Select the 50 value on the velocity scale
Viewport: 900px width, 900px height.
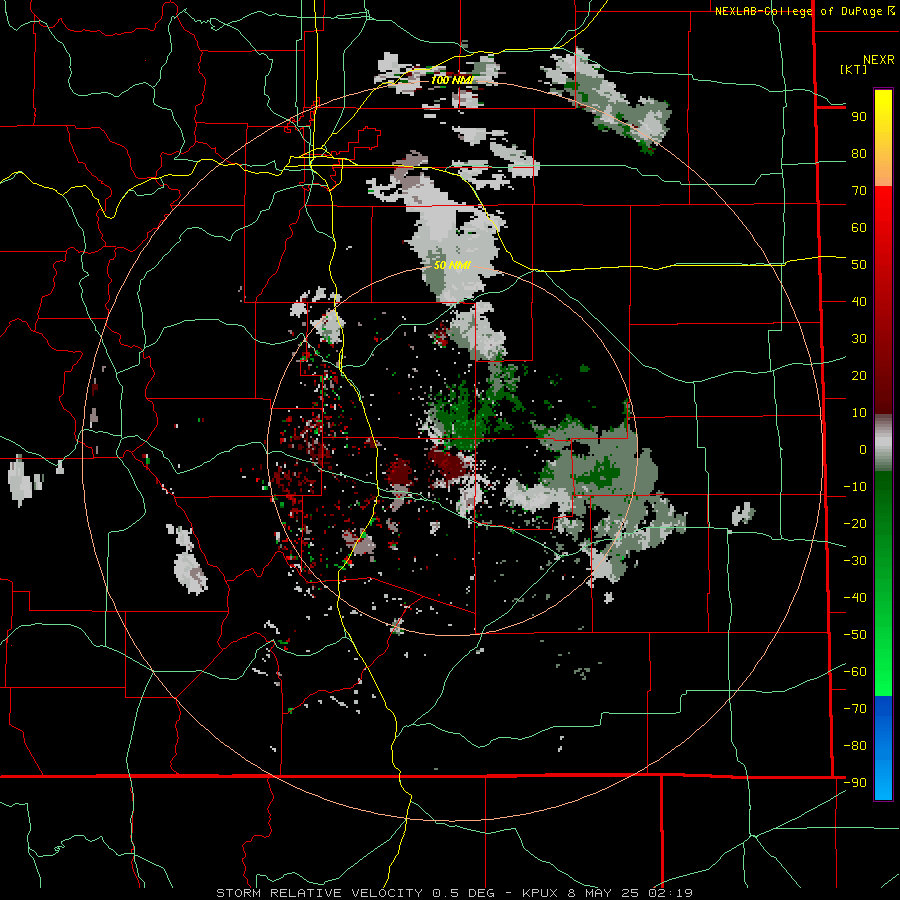coord(859,265)
